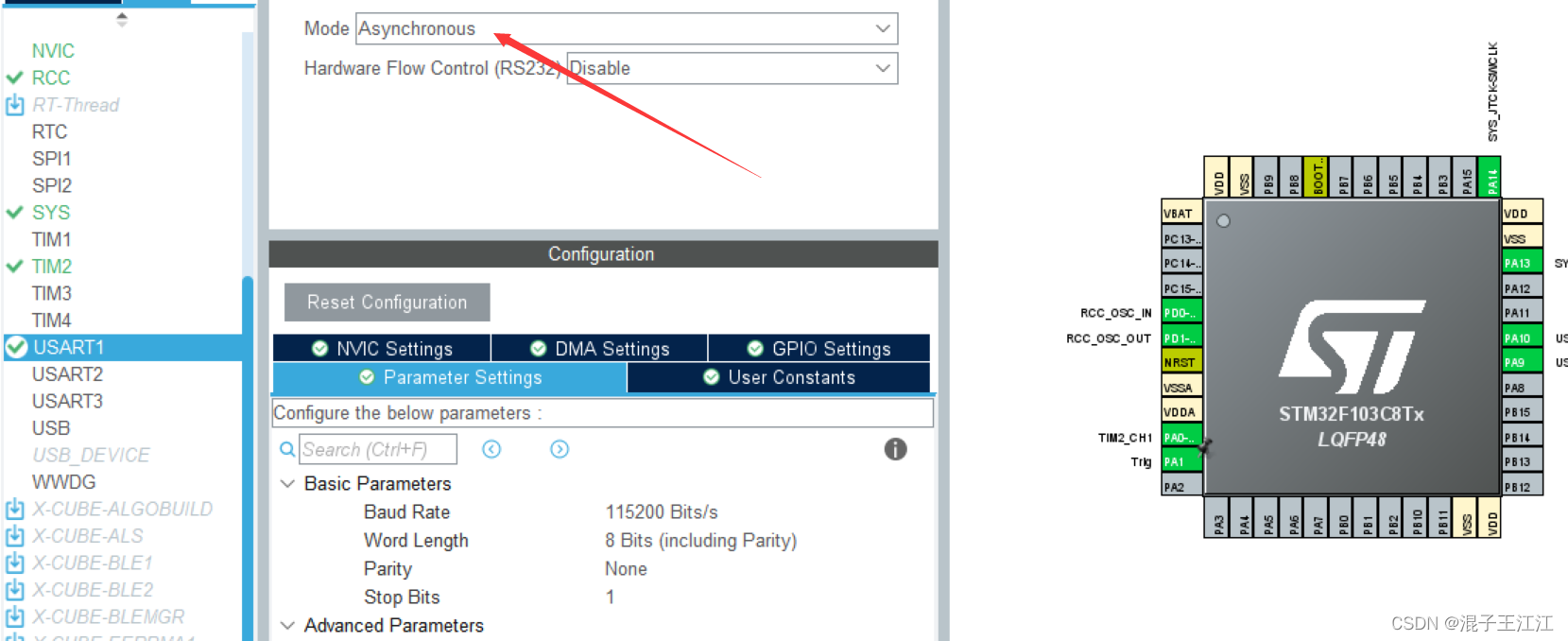The image size is (1568, 641).
Task: Select USART2 peripheral
Action: click(67, 374)
